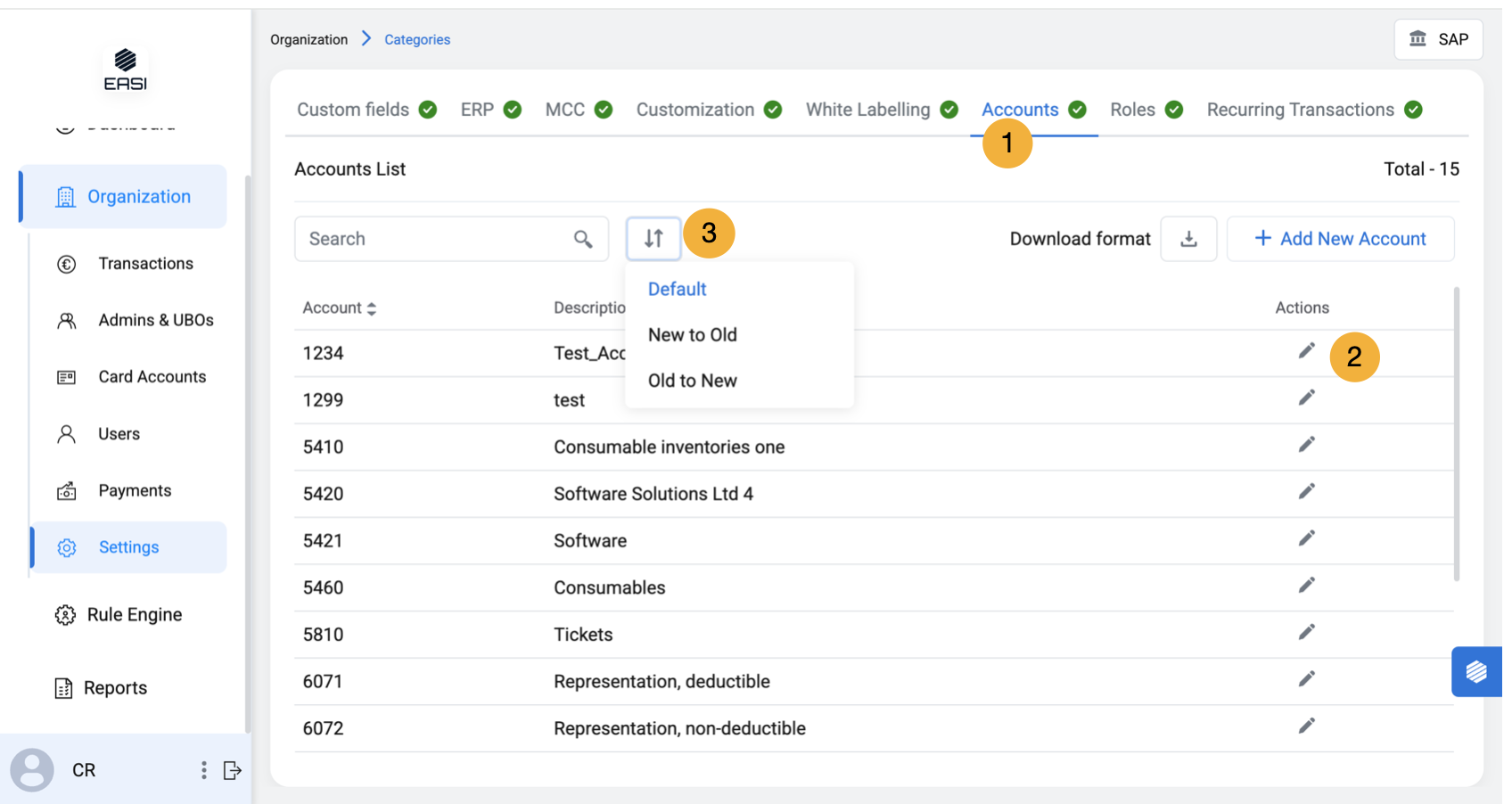Screen dimensions: 1512x804
Task: Open the SAP bank button
Action: [1438, 39]
